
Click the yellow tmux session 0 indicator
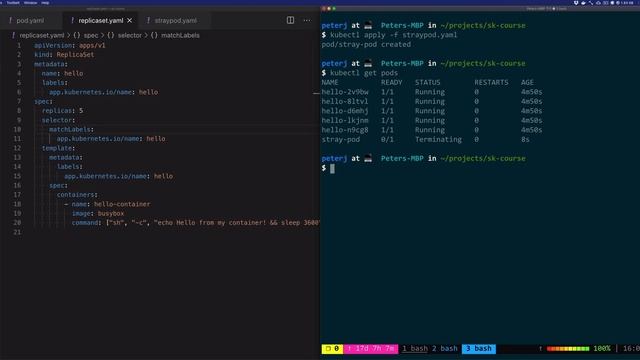click(332, 349)
